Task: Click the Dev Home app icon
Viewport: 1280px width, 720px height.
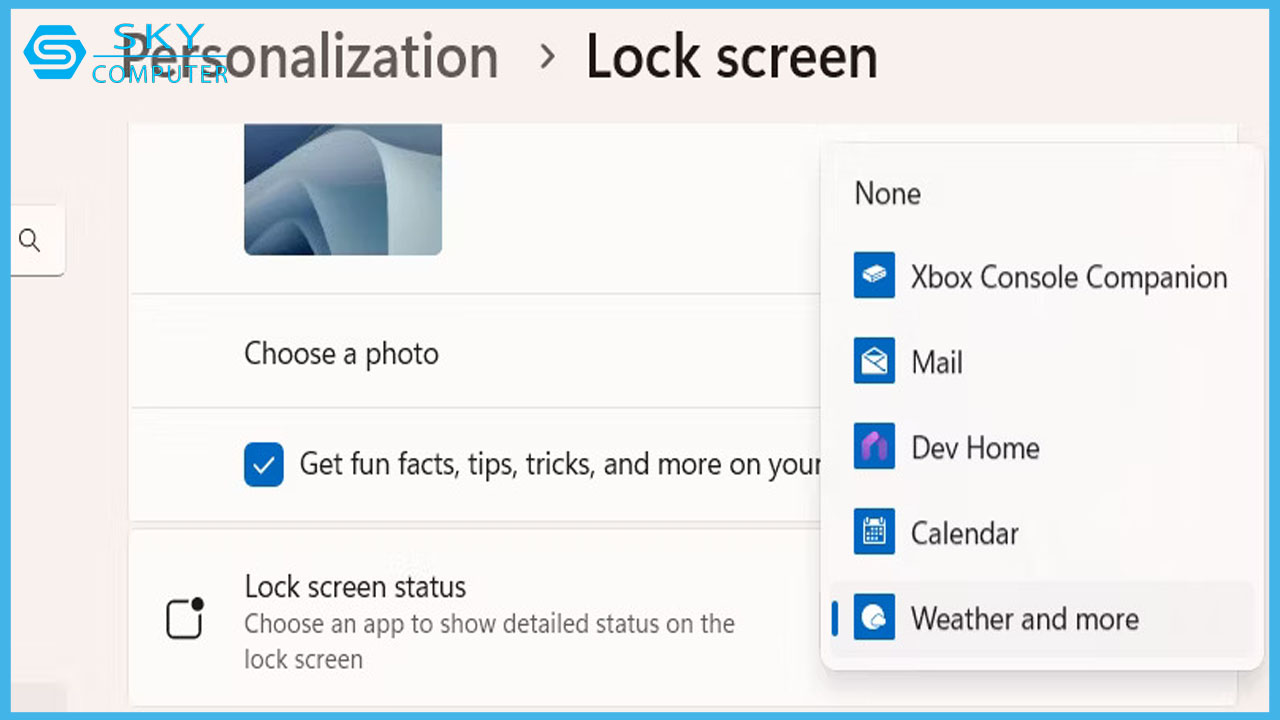Action: [874, 447]
